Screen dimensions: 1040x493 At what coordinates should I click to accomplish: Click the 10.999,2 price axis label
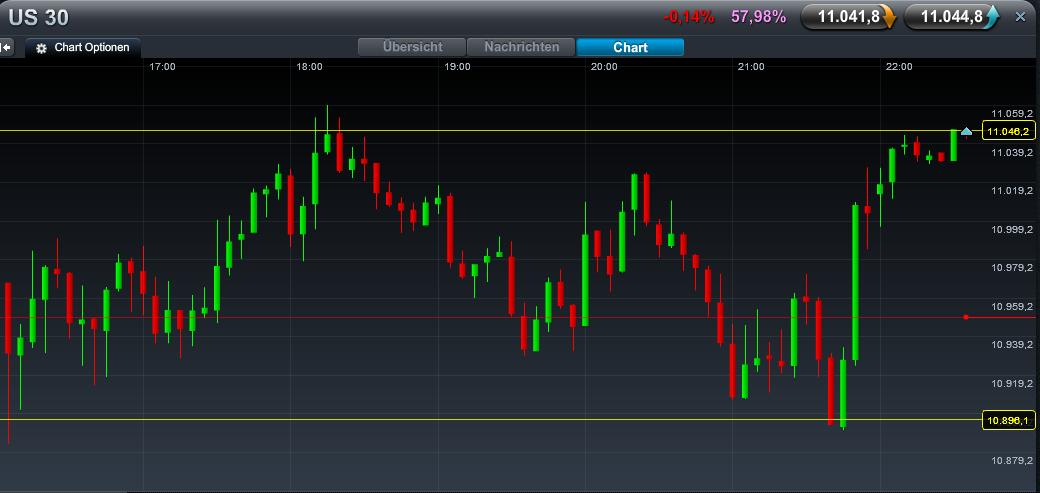(1011, 230)
